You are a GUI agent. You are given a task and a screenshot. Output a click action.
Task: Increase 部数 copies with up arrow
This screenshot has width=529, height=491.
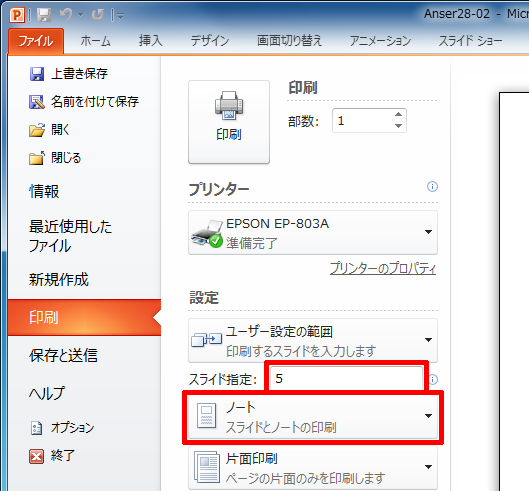[398, 114]
